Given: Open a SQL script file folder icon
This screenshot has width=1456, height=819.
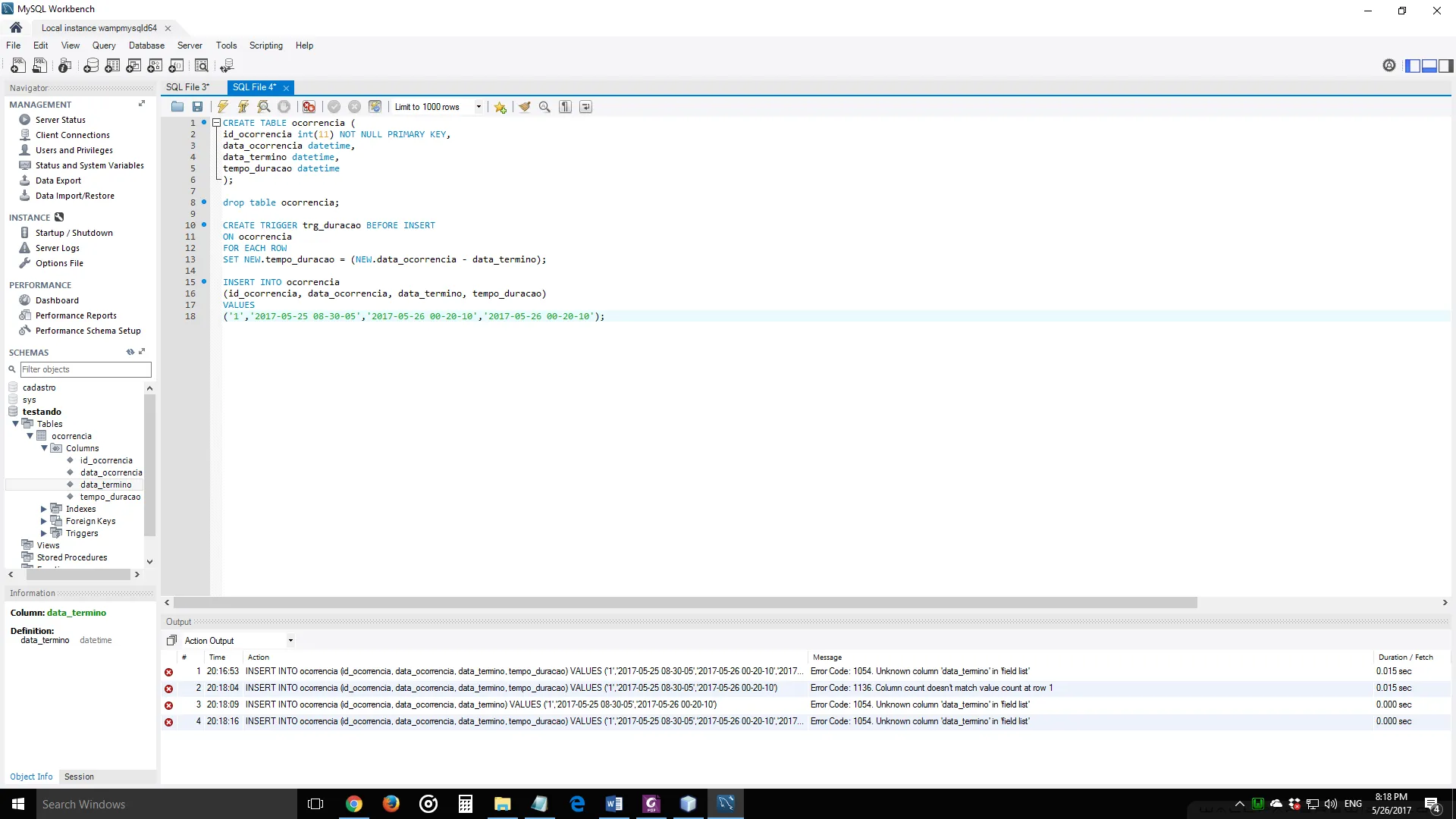Looking at the screenshot, I should click(x=177, y=107).
